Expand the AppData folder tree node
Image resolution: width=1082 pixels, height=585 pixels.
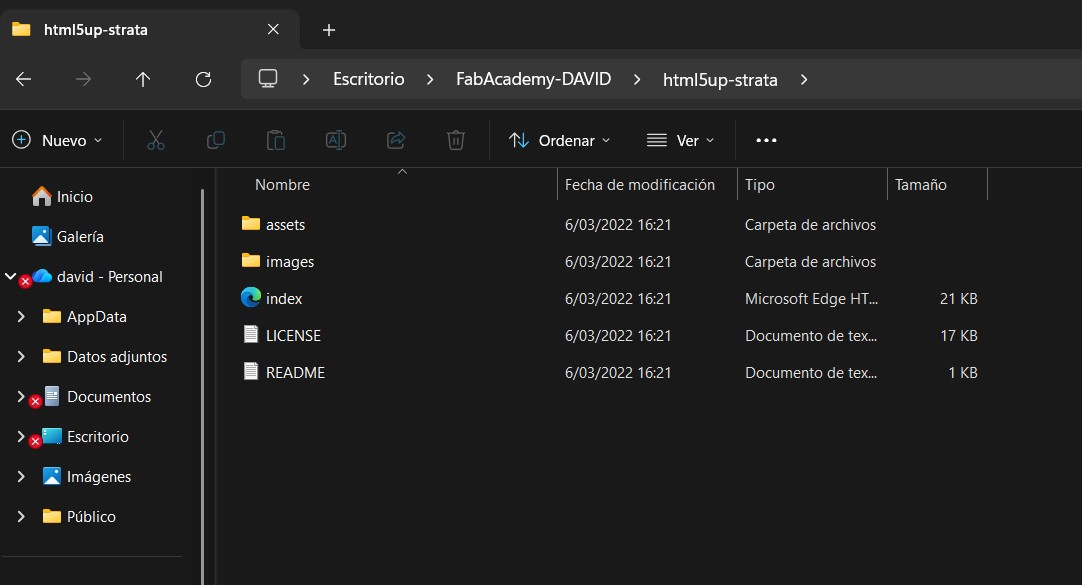pos(22,317)
